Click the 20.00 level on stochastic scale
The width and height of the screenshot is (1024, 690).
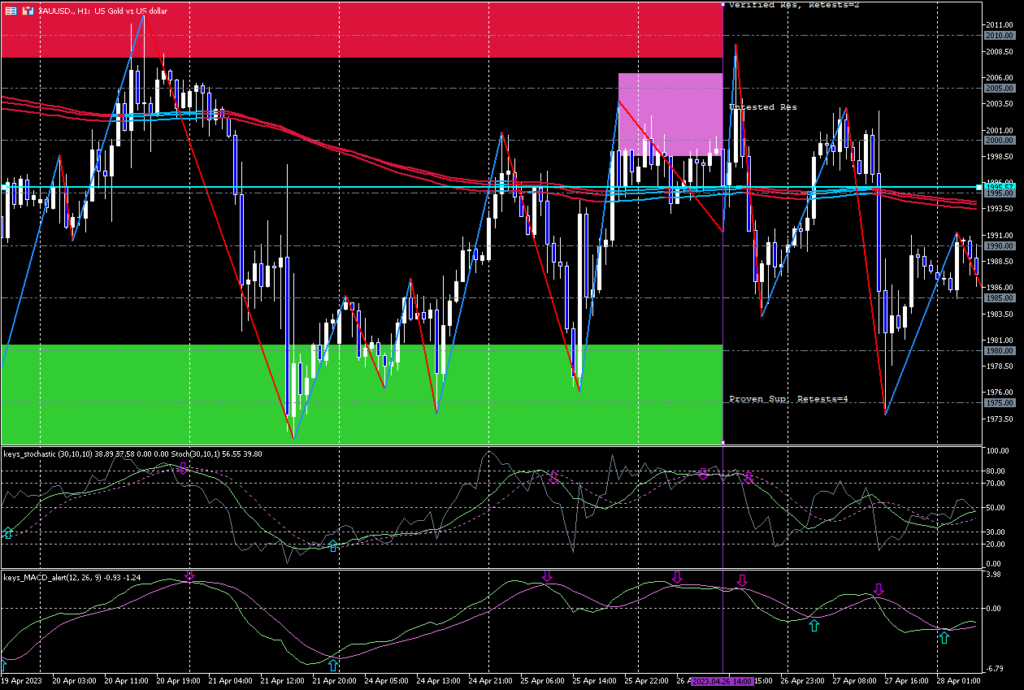(997, 544)
